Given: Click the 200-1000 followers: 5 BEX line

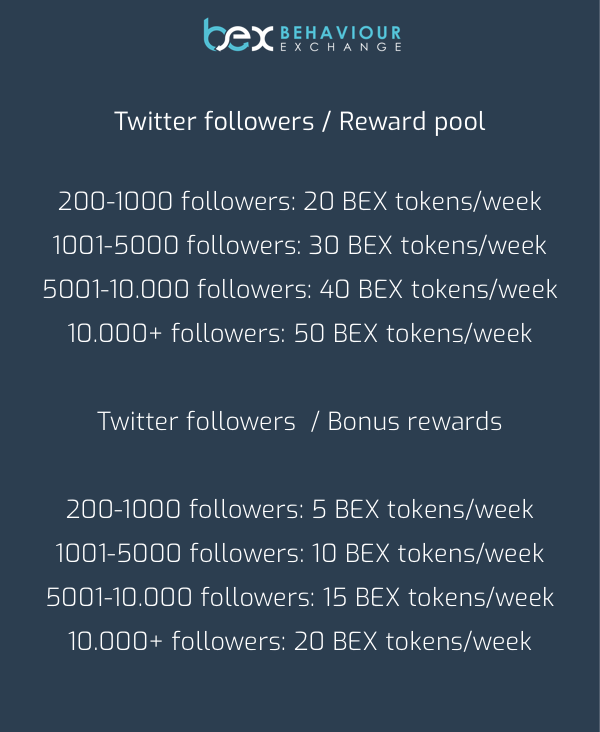Looking at the screenshot, I should coord(300,509).
